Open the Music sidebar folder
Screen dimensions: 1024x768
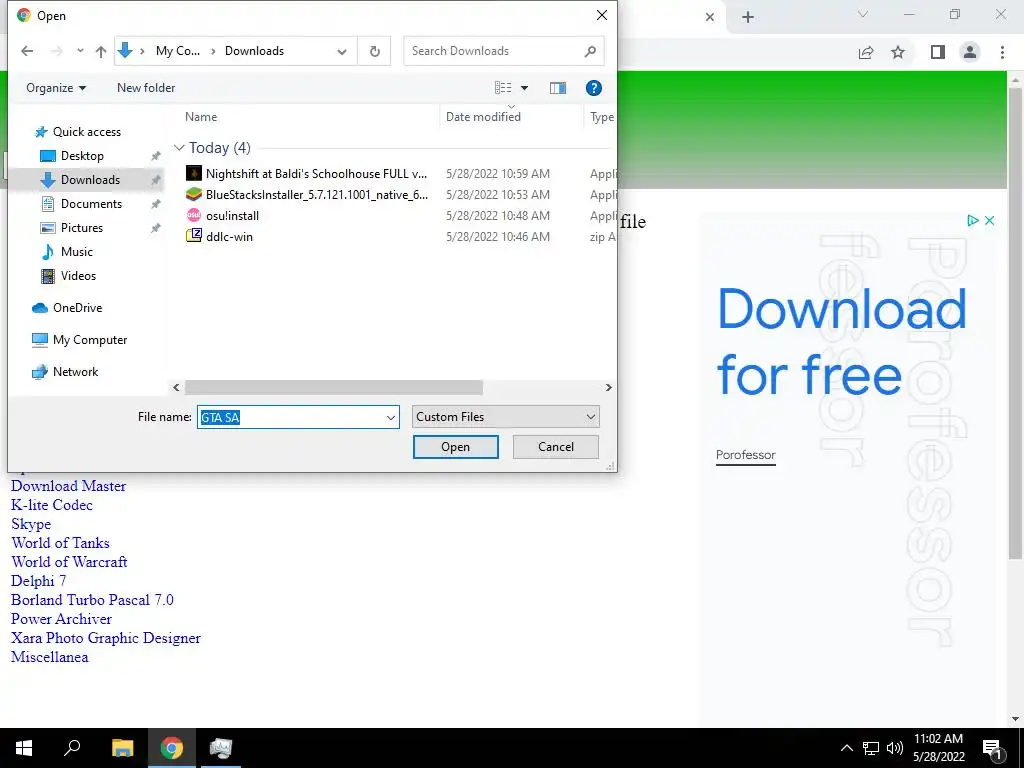[76, 251]
